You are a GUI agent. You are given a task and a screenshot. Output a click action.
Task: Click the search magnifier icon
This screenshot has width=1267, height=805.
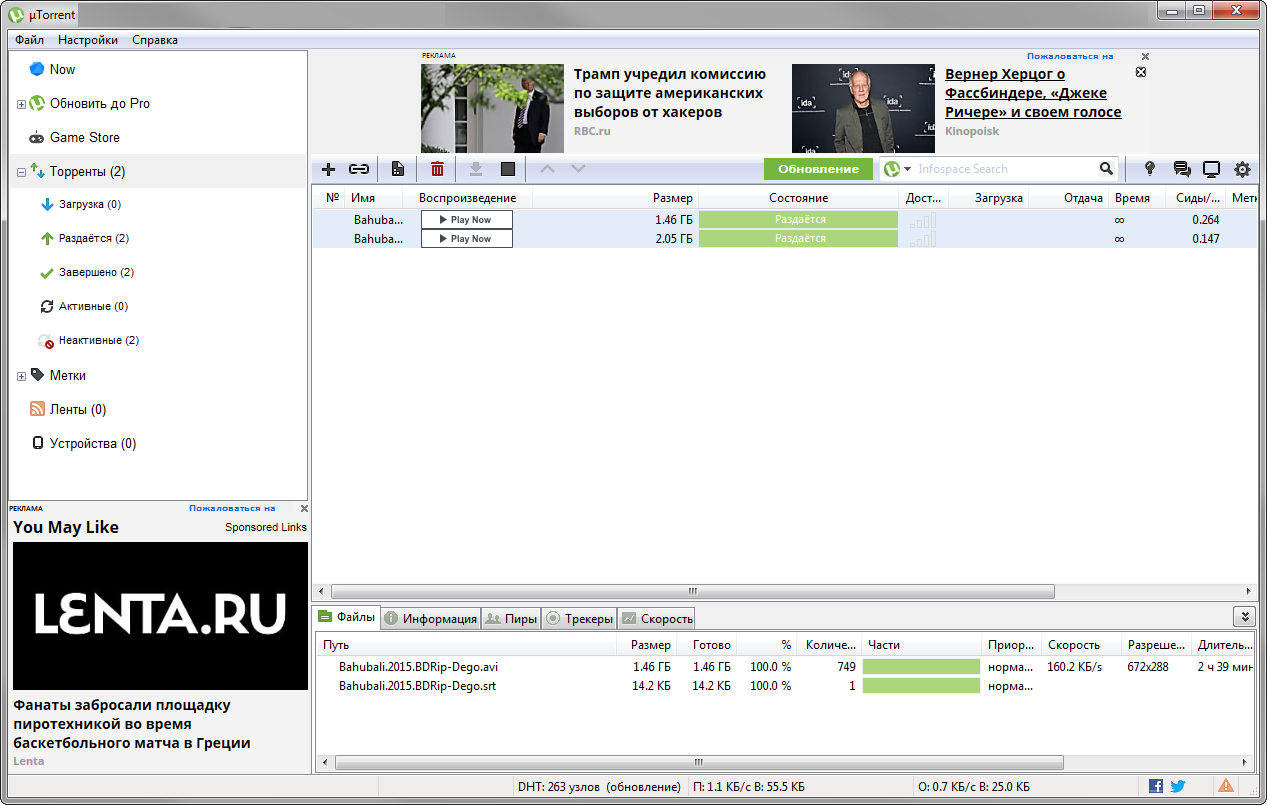(x=1106, y=169)
